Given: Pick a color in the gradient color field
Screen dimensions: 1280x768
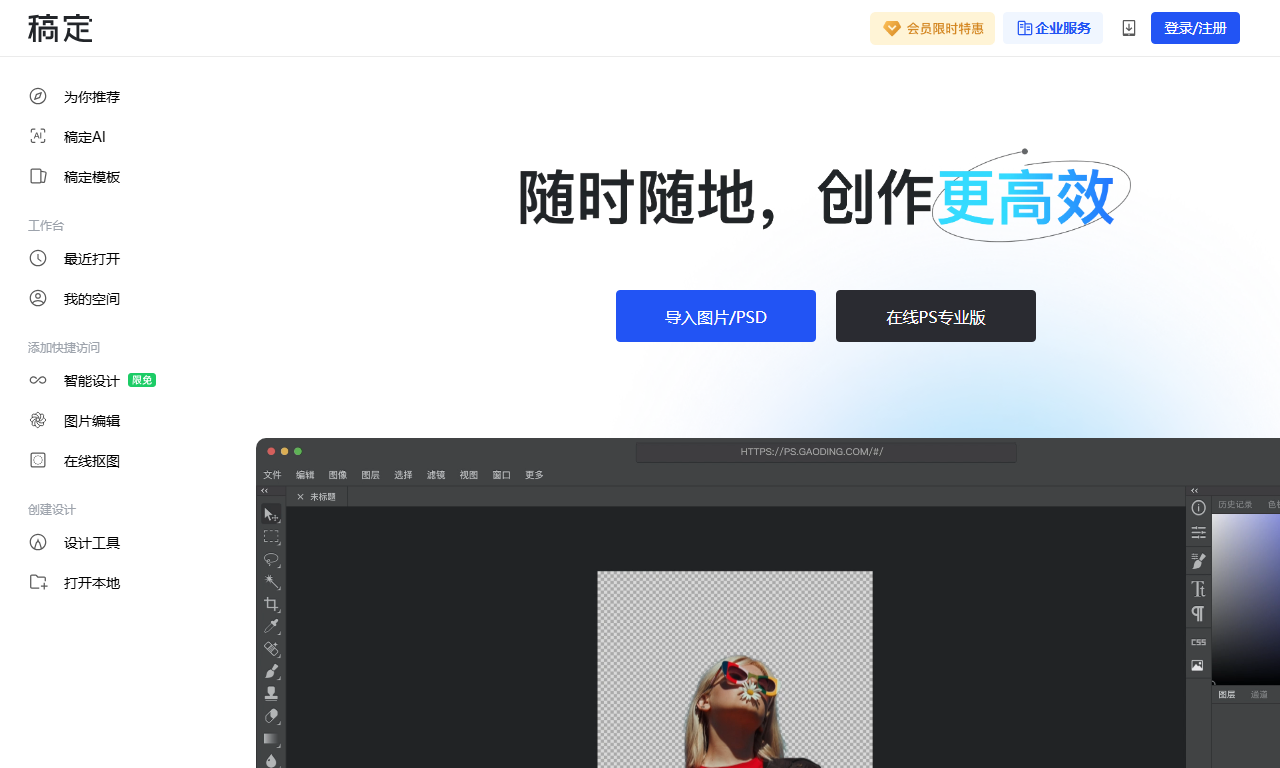Looking at the screenshot, I should click(x=1246, y=599).
